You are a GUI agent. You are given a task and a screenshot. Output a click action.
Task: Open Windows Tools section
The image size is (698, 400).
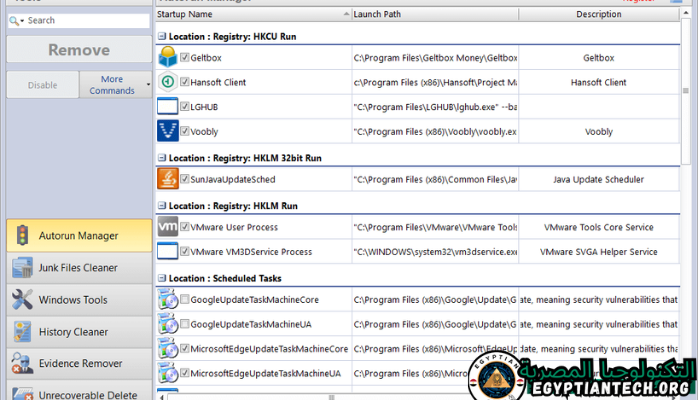click(x=79, y=299)
